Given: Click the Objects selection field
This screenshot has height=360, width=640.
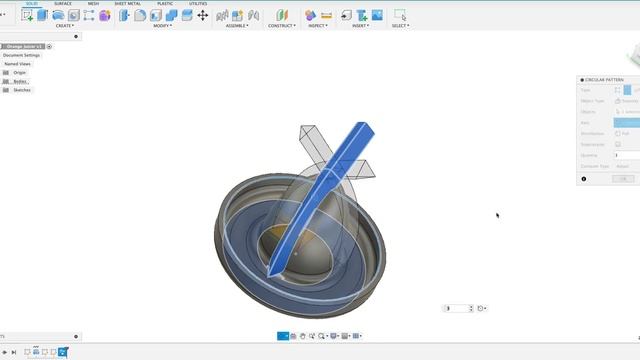Looking at the screenshot, I should [627, 111].
